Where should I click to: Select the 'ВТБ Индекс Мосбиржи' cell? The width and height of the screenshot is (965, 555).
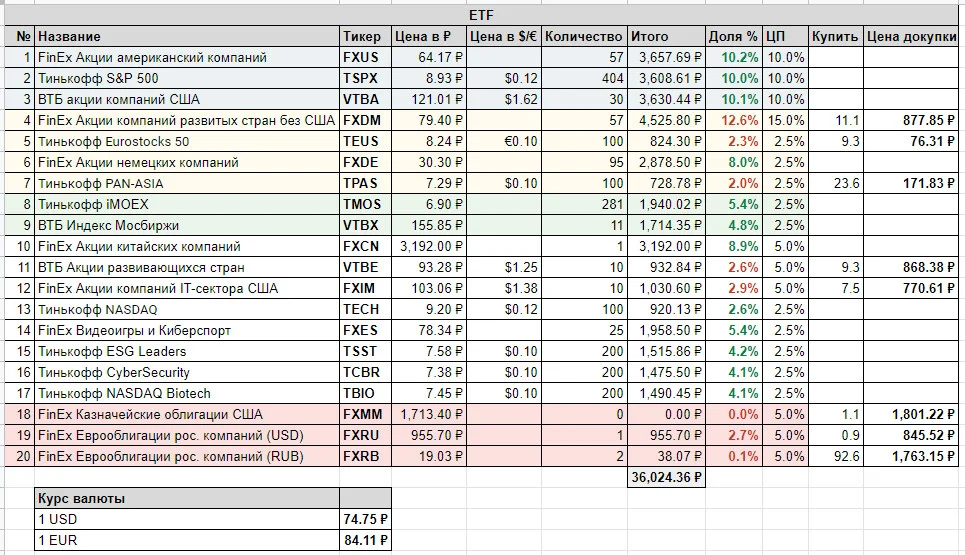[x=187, y=225]
